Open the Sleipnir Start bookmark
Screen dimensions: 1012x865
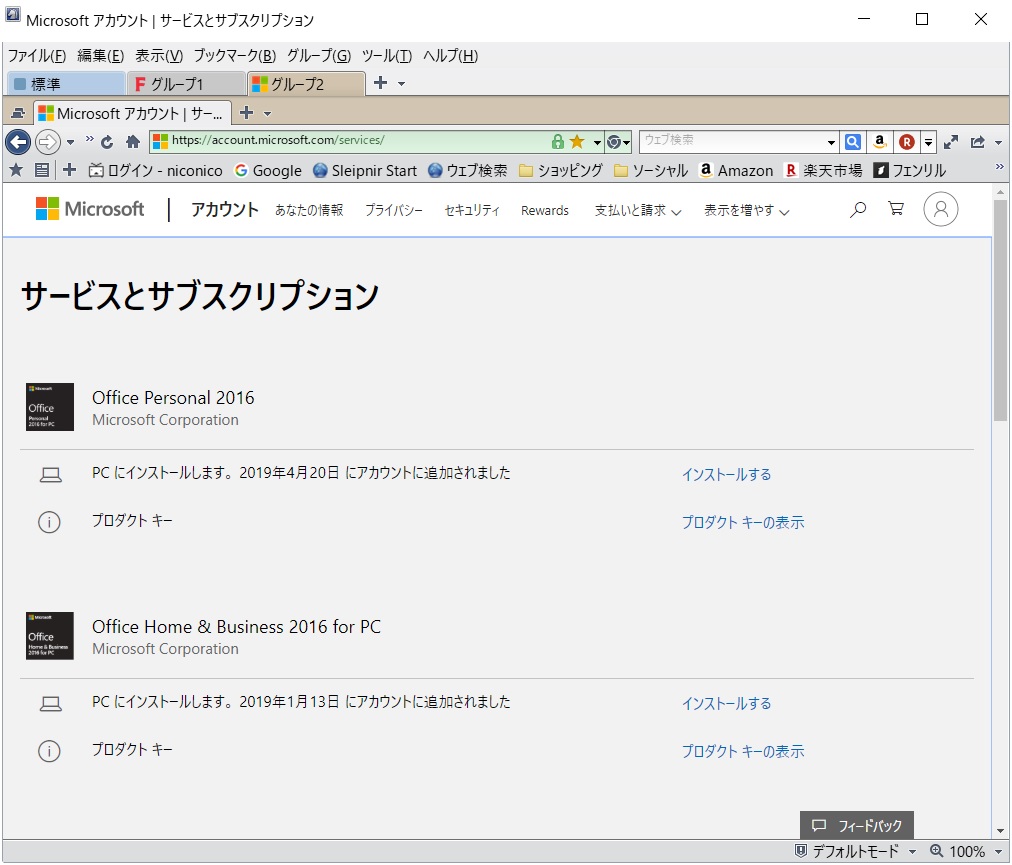pyautogui.click(x=365, y=170)
